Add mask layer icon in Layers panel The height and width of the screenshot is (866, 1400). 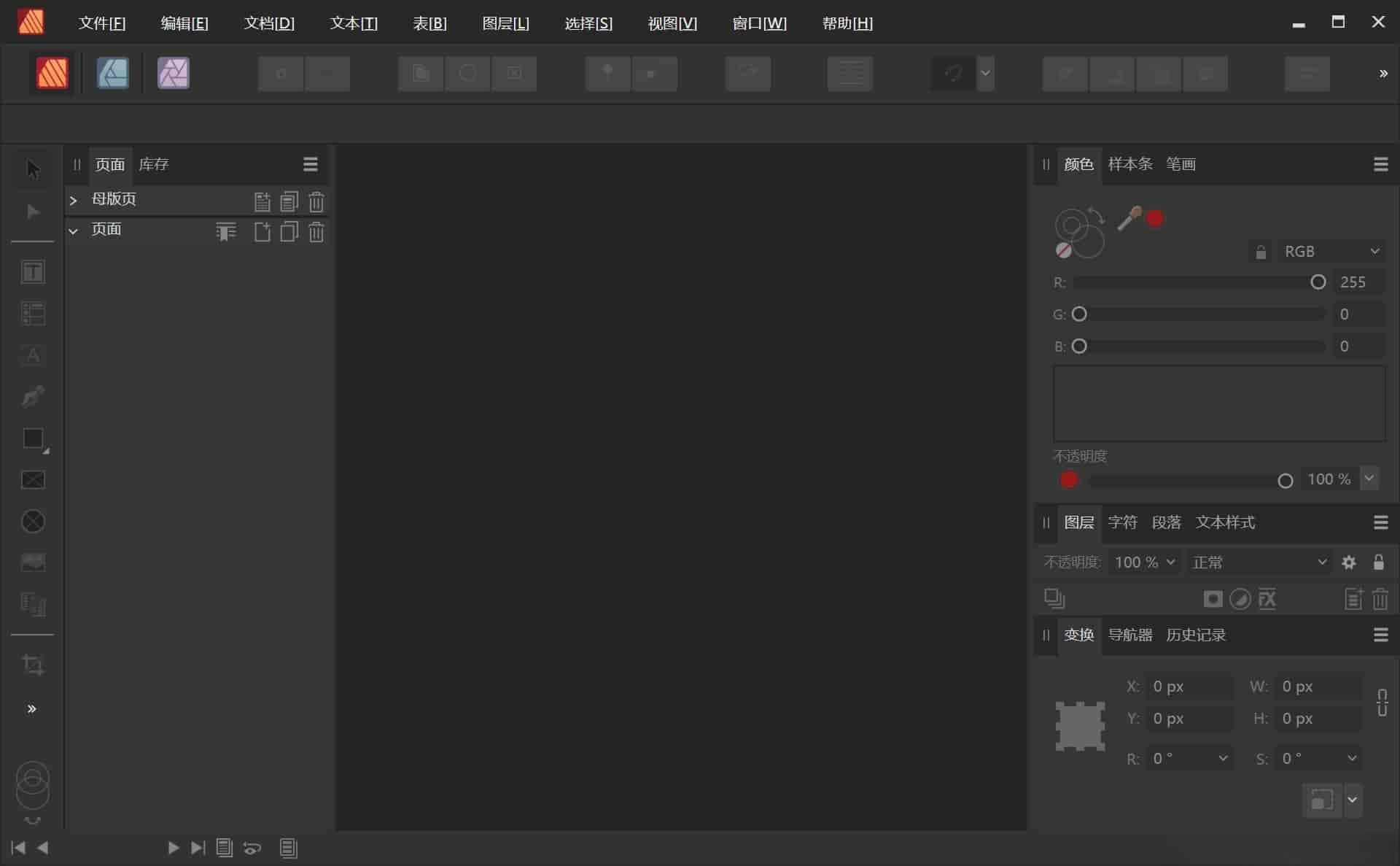pyautogui.click(x=1213, y=599)
